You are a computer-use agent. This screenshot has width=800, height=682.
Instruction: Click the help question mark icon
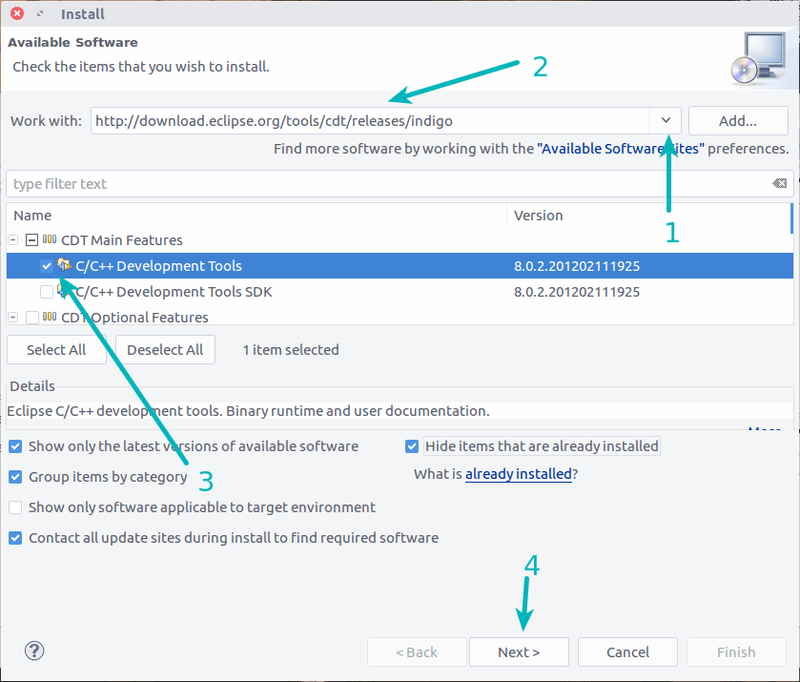34,651
